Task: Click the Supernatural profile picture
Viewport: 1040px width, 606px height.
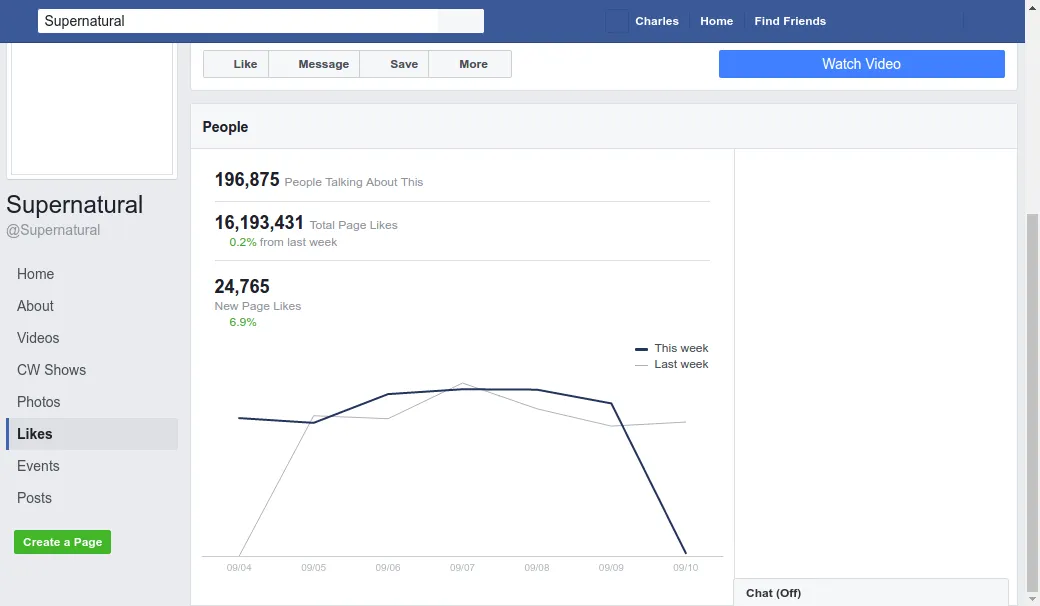Action: pyautogui.click(x=92, y=109)
